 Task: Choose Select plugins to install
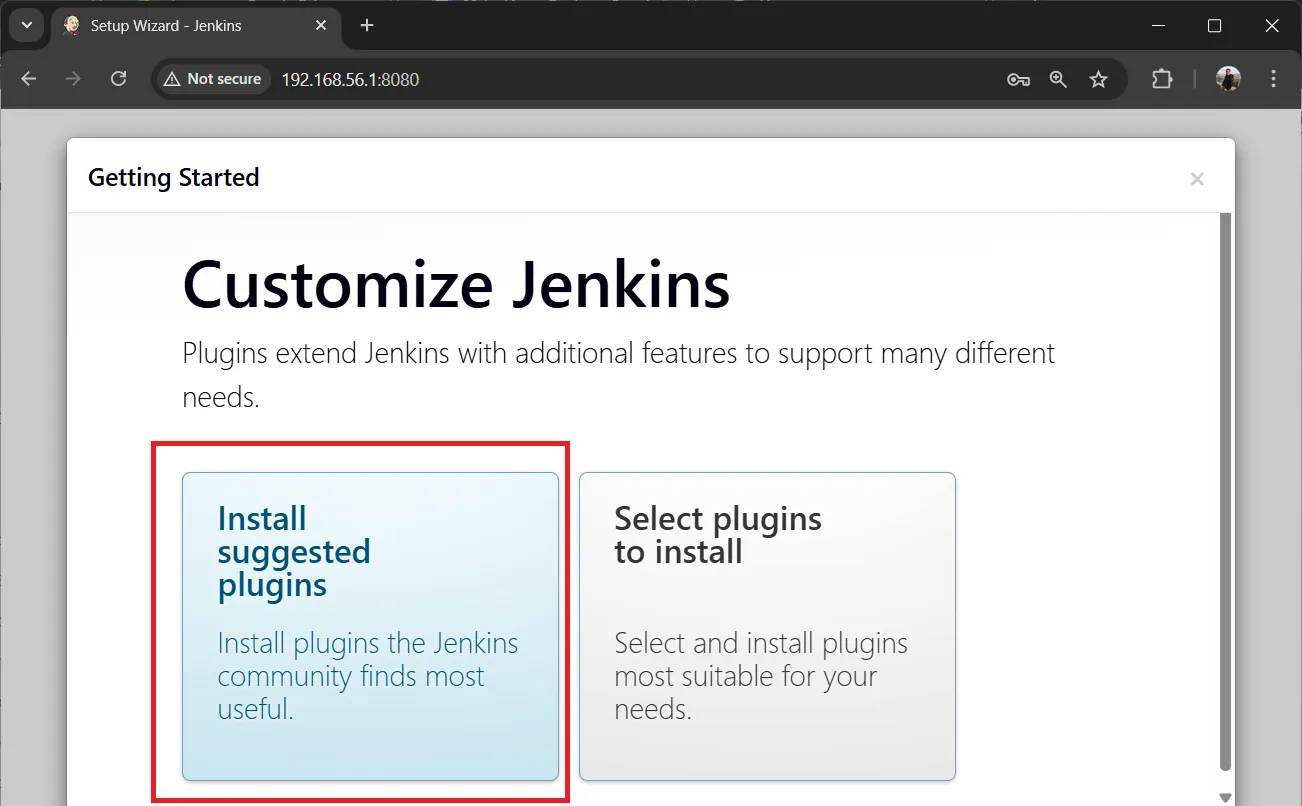[x=767, y=627]
